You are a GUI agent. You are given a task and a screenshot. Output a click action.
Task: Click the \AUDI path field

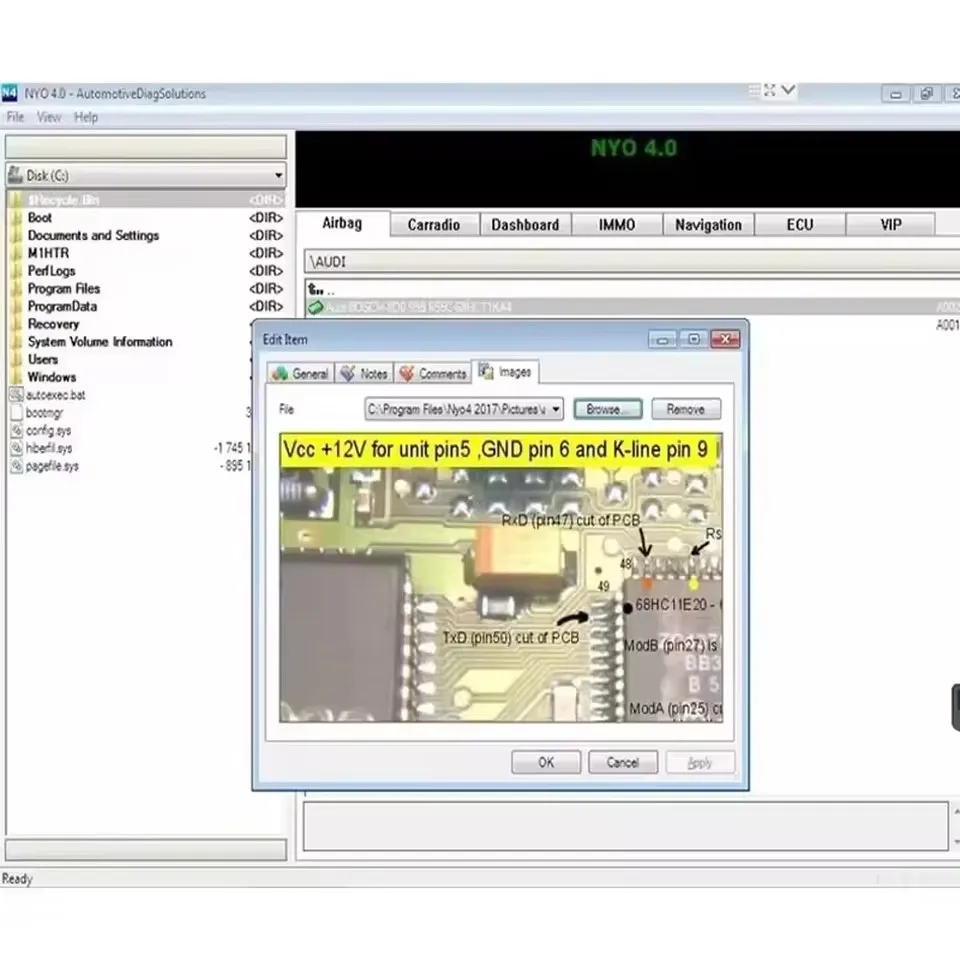[x=632, y=261]
